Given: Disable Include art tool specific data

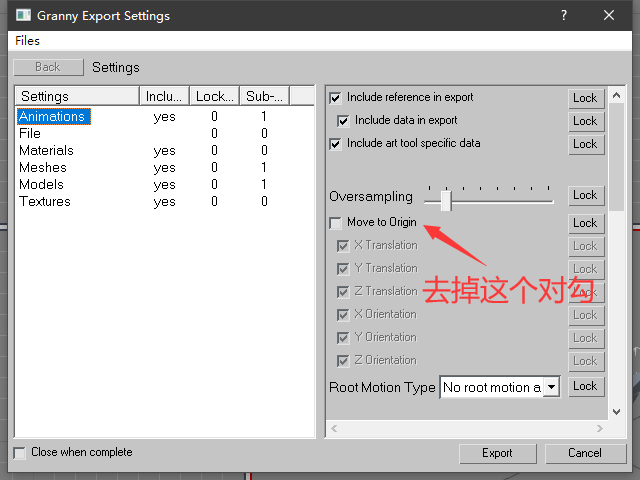Looking at the screenshot, I should pyautogui.click(x=336, y=144).
